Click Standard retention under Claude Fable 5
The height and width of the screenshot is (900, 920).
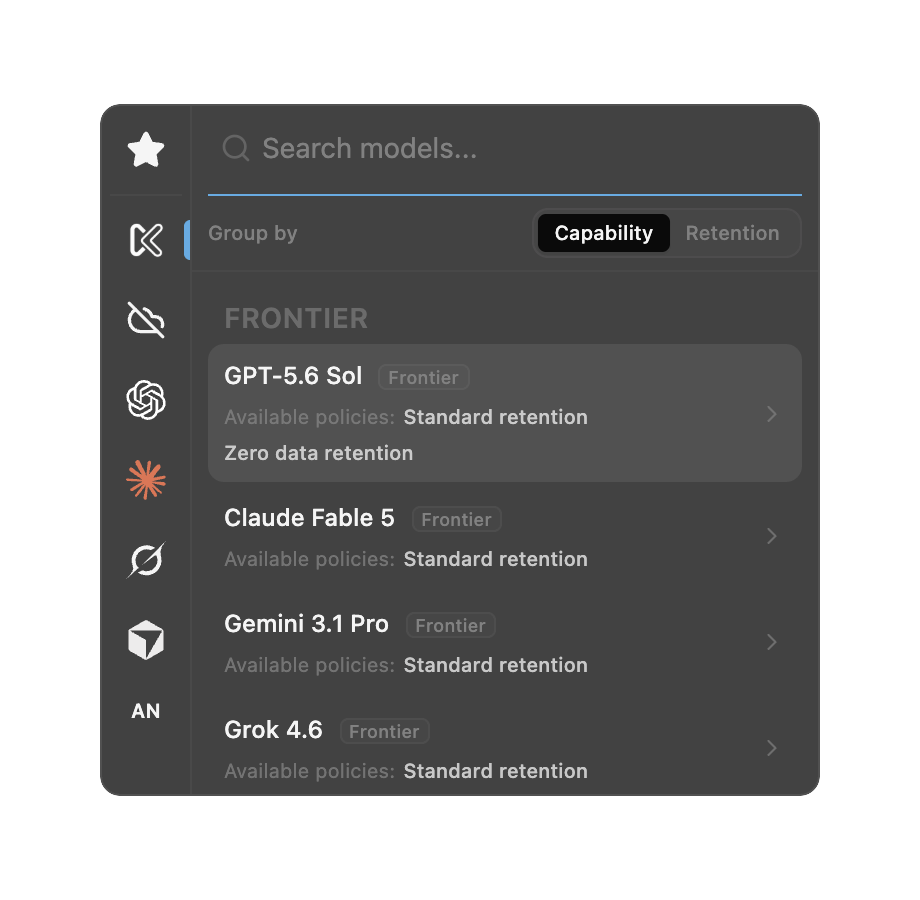pyautogui.click(x=496, y=559)
